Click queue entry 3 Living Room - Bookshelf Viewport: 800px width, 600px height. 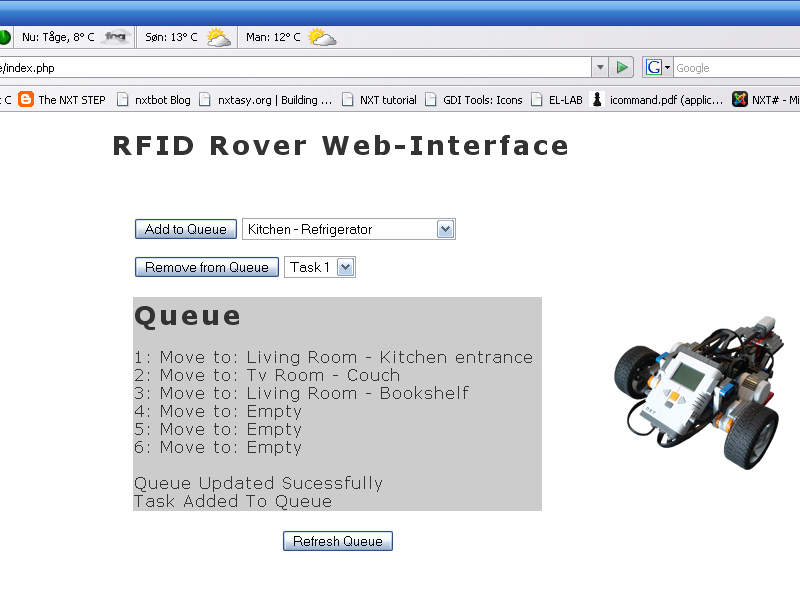[x=302, y=393]
